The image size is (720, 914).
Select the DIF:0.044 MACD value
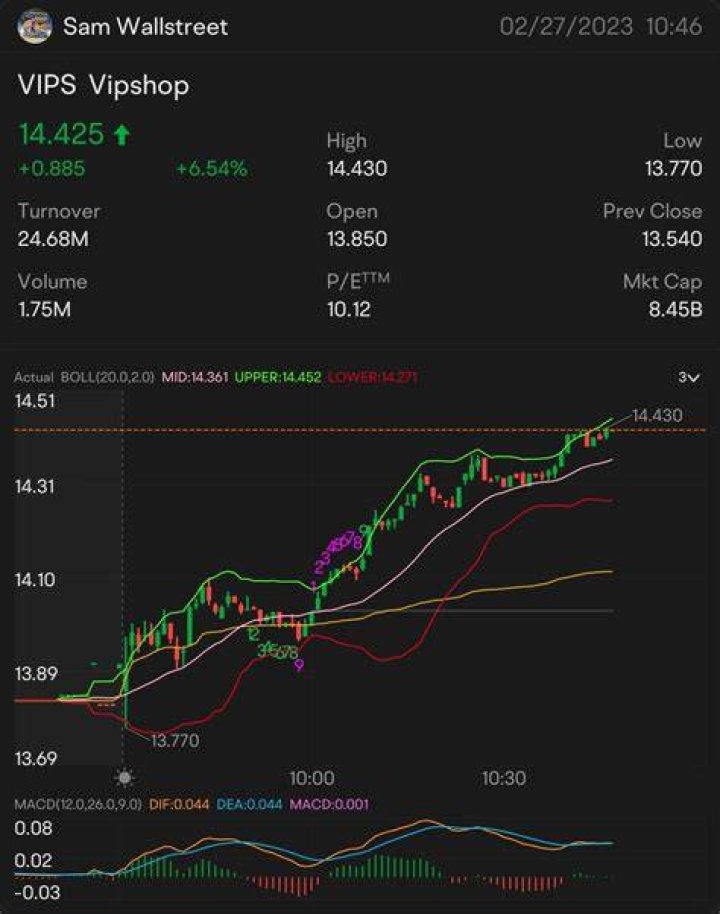click(x=179, y=804)
